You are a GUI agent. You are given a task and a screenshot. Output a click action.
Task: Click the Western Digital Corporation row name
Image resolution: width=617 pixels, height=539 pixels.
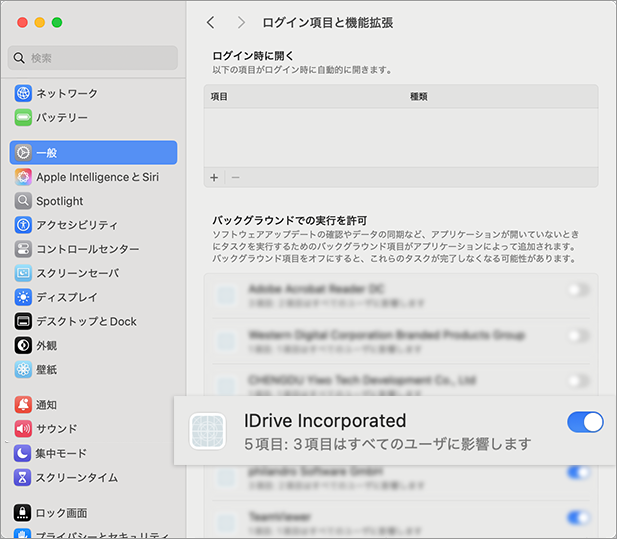tap(386, 335)
